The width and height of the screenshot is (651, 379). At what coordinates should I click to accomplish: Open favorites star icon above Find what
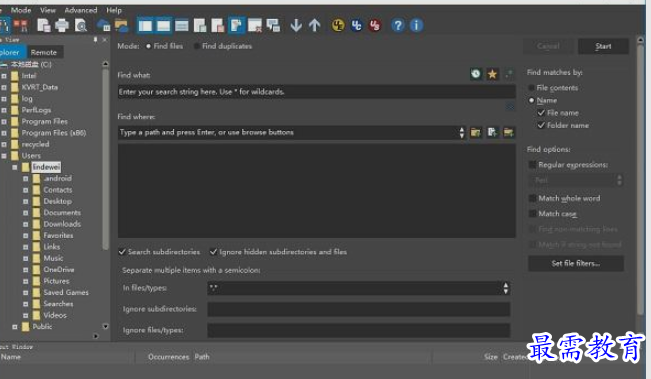point(492,74)
